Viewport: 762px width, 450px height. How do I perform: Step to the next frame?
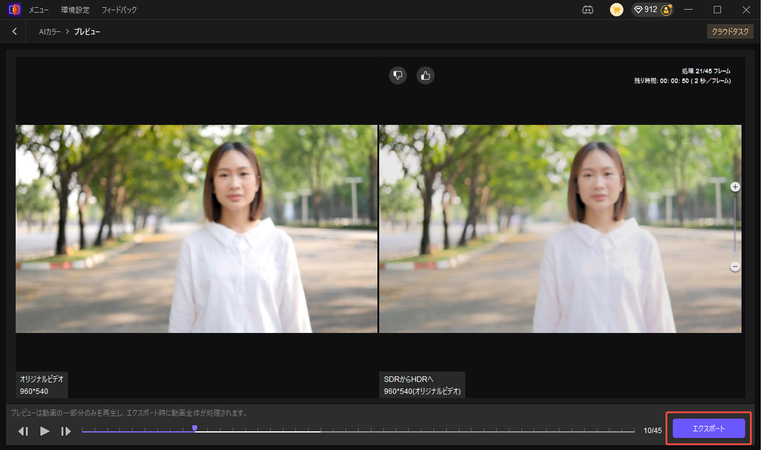click(66, 431)
